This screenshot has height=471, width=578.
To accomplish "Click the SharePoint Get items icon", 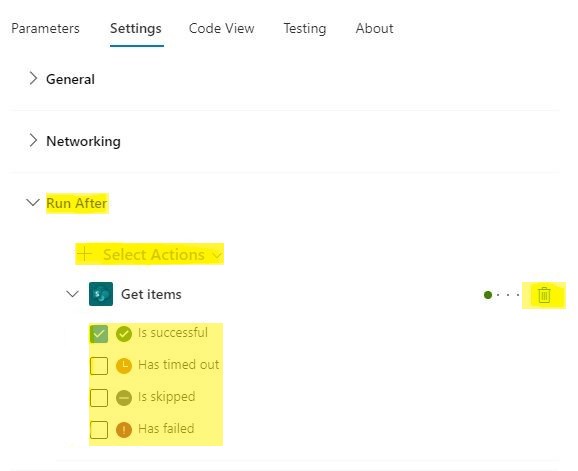I will [101, 294].
